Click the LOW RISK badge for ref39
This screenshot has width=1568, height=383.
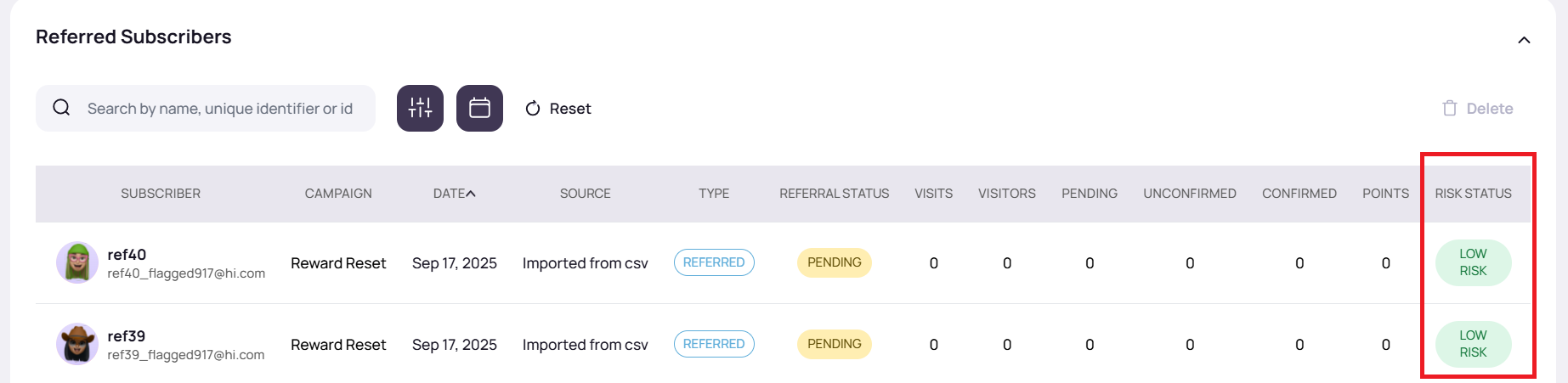coord(1473,344)
